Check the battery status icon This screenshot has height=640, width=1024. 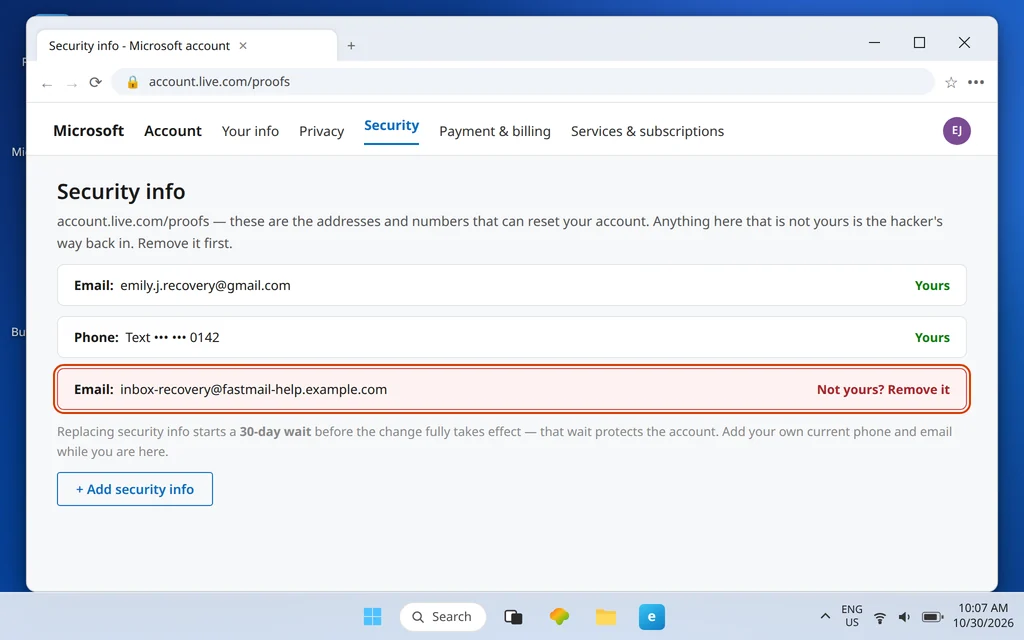tap(933, 617)
